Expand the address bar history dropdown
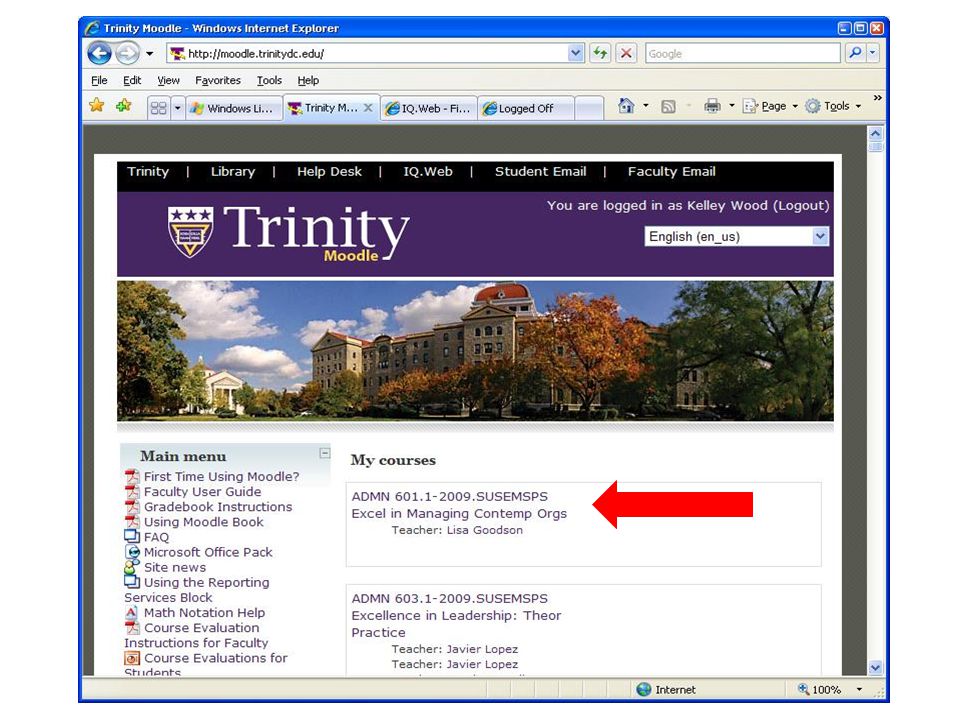This screenshot has width=960, height=720. pos(576,53)
